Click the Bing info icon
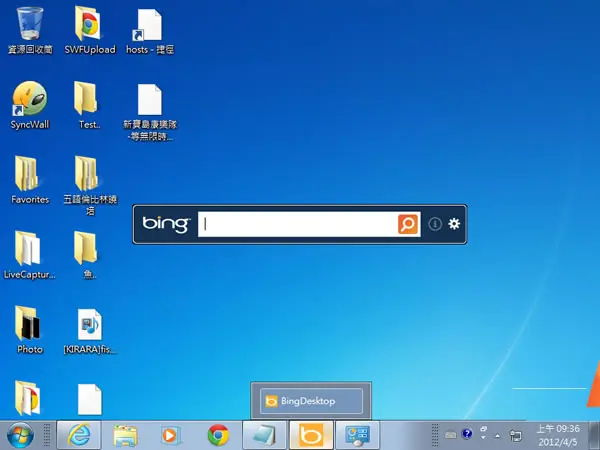This screenshot has height=450, width=600. pyautogui.click(x=435, y=224)
